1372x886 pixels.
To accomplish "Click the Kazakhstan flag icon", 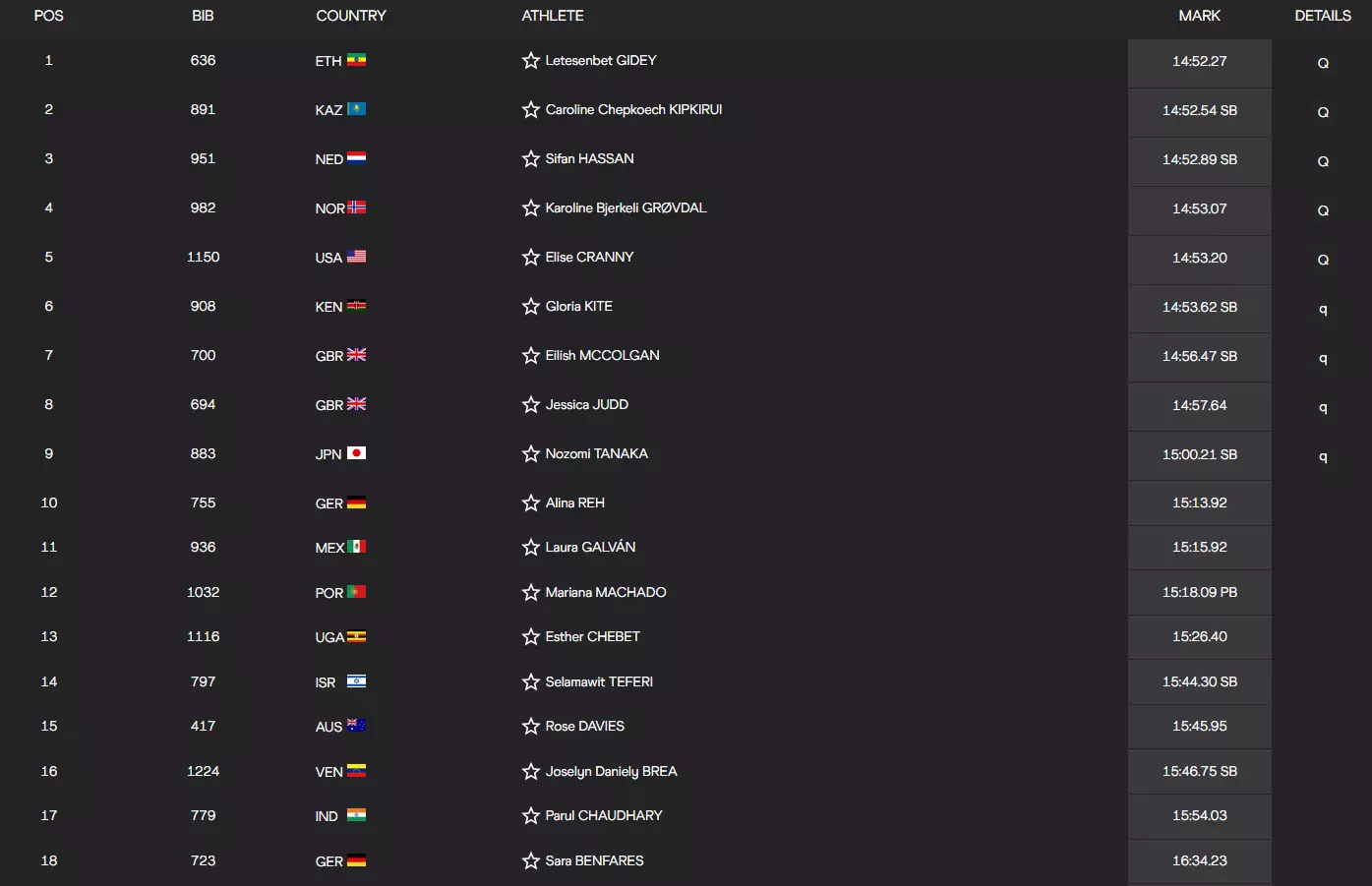I will point(356,109).
